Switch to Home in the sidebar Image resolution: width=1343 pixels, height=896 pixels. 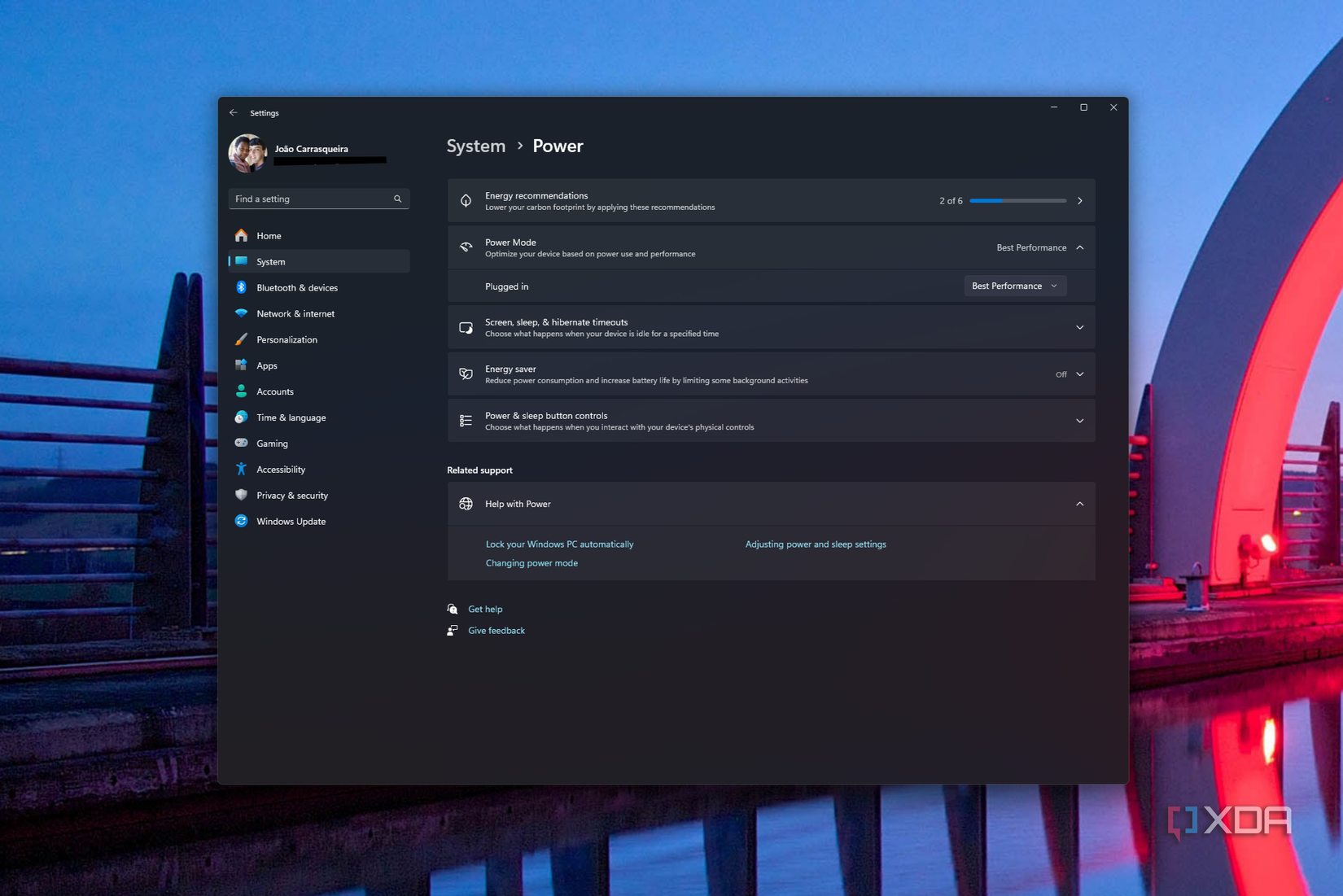[x=269, y=235]
